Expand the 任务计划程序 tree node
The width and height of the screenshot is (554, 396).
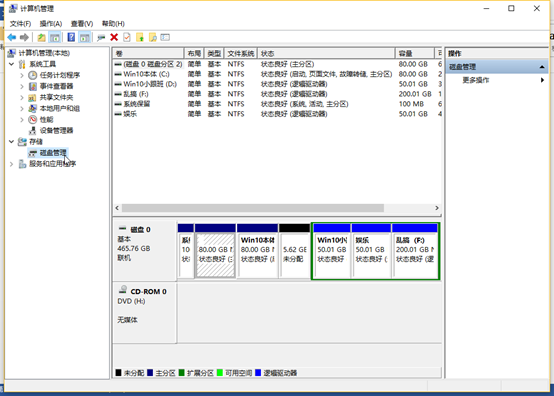(22, 75)
